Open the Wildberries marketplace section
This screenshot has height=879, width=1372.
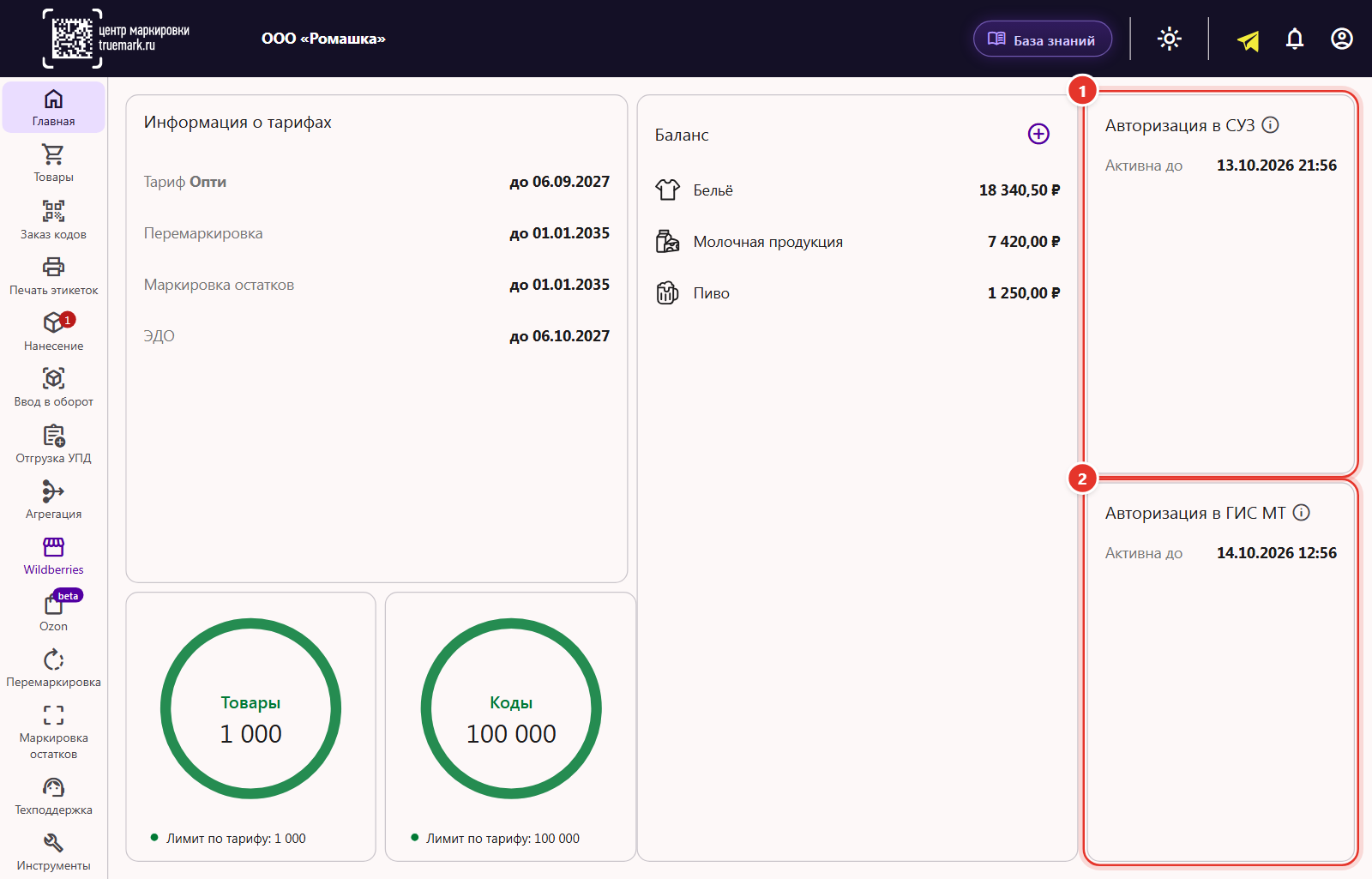click(x=53, y=556)
